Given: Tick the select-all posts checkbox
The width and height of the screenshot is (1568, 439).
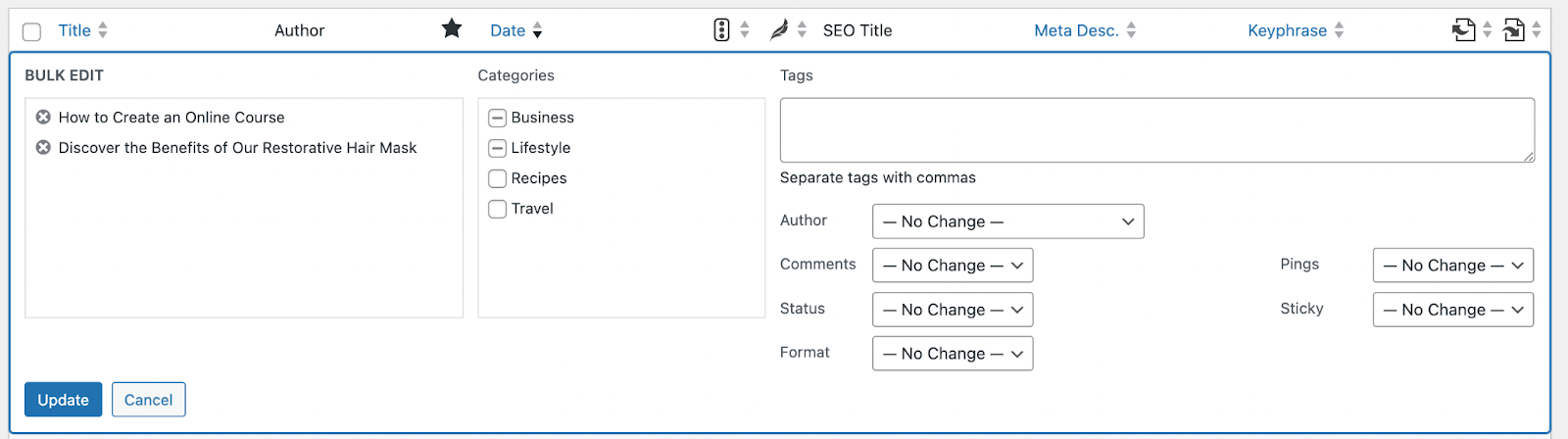Looking at the screenshot, I should click(x=31, y=31).
